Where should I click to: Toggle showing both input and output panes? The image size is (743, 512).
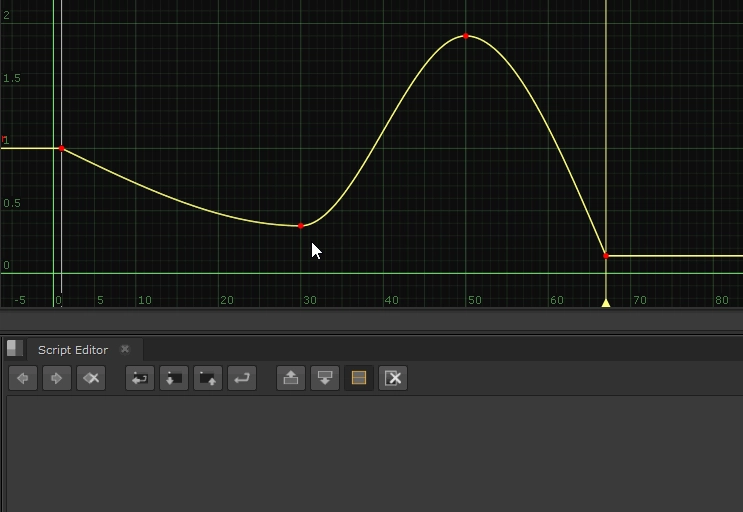tap(359, 378)
